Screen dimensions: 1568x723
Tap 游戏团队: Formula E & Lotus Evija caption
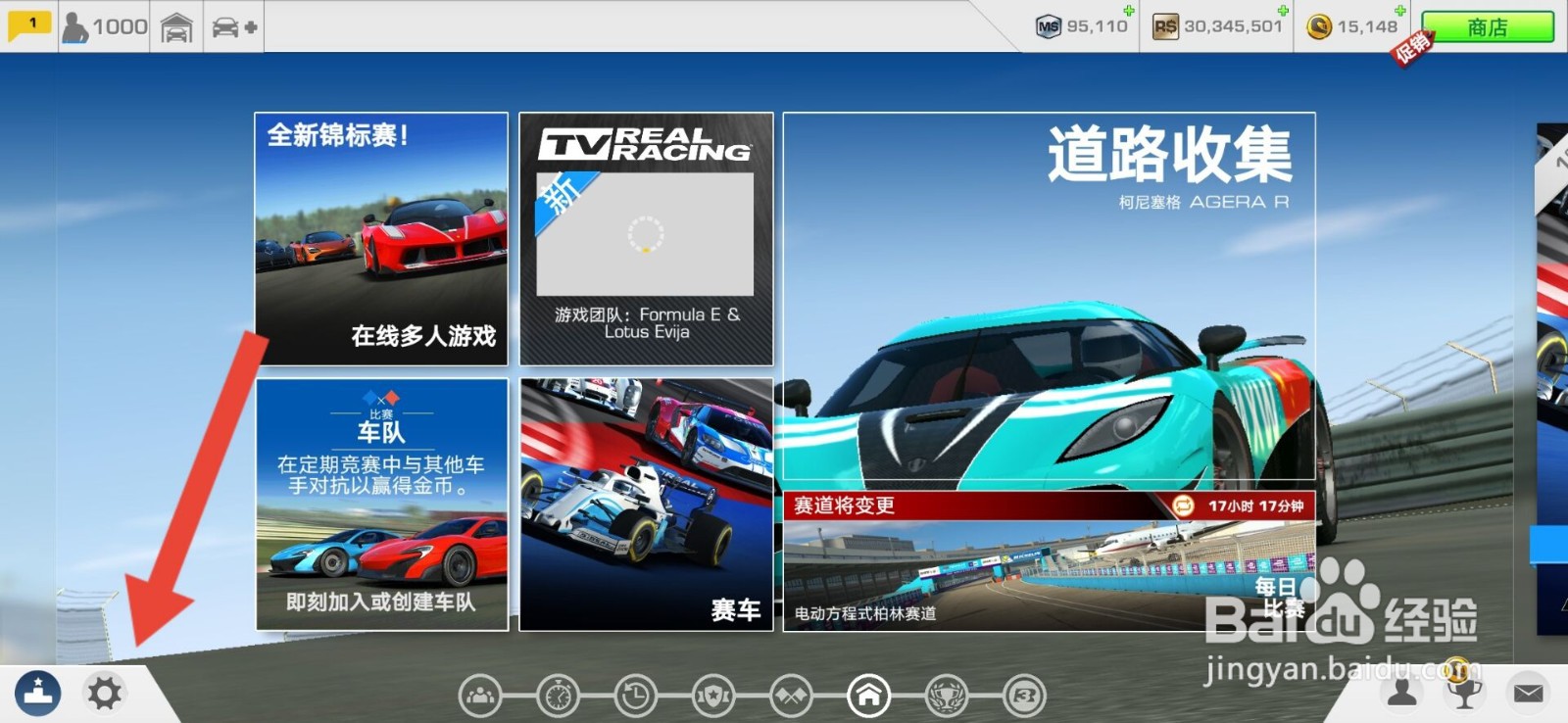point(647,323)
